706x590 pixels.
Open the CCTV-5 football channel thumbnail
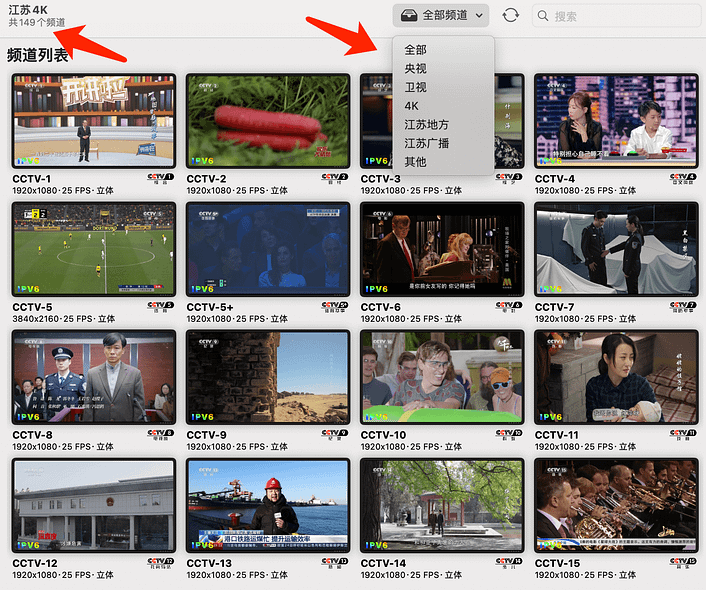(x=94, y=249)
